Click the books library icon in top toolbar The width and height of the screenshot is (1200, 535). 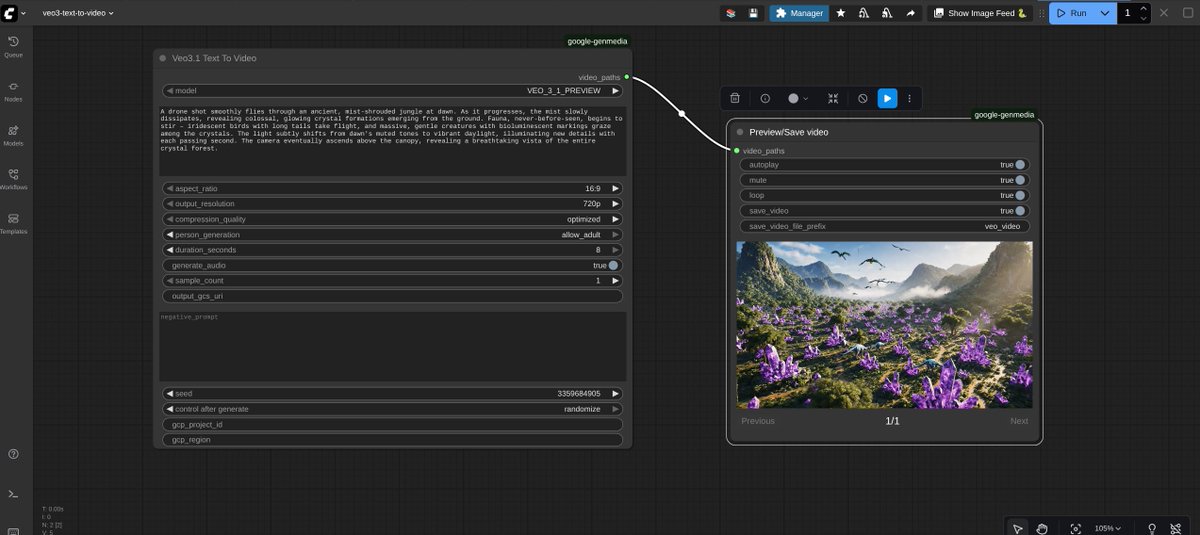(732, 13)
